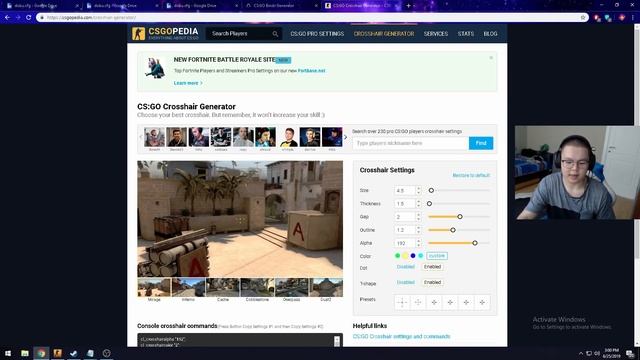Click the Outline slider handle

tap(453, 230)
